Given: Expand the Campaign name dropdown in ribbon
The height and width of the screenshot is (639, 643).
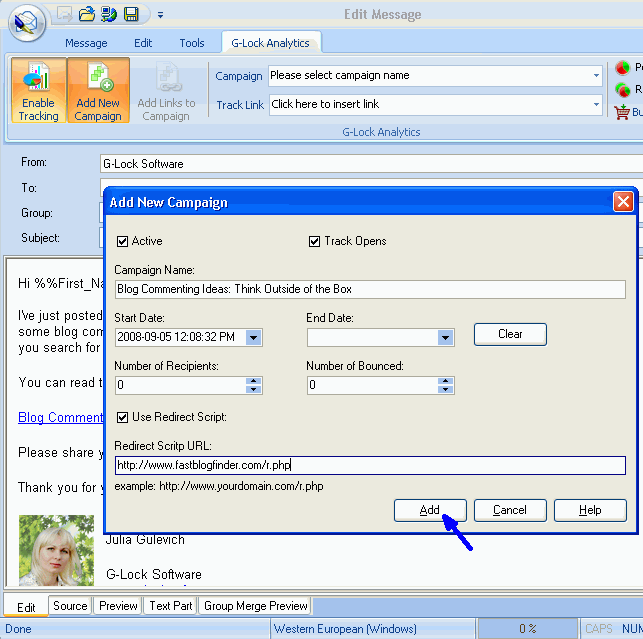Looking at the screenshot, I should click(x=596, y=75).
